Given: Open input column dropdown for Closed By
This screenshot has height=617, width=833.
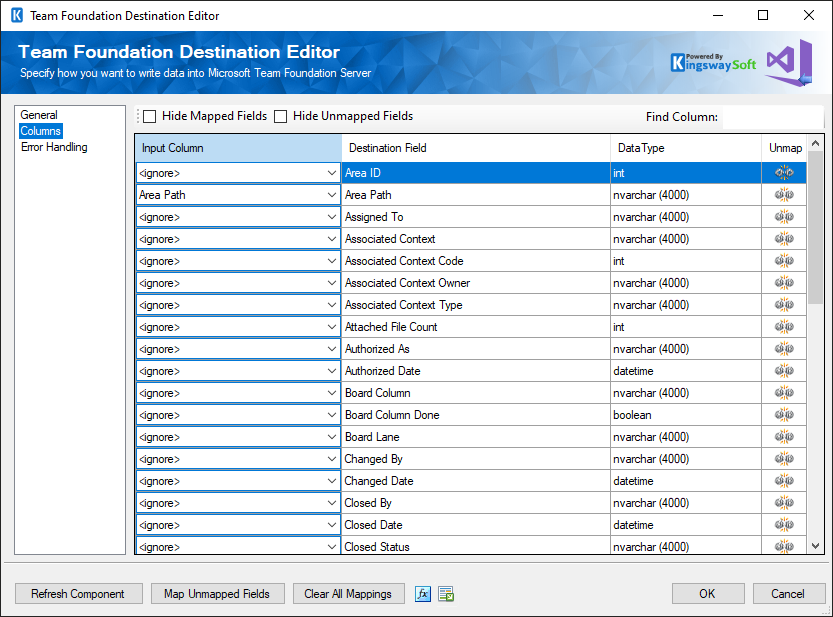Looking at the screenshot, I should [x=332, y=503].
